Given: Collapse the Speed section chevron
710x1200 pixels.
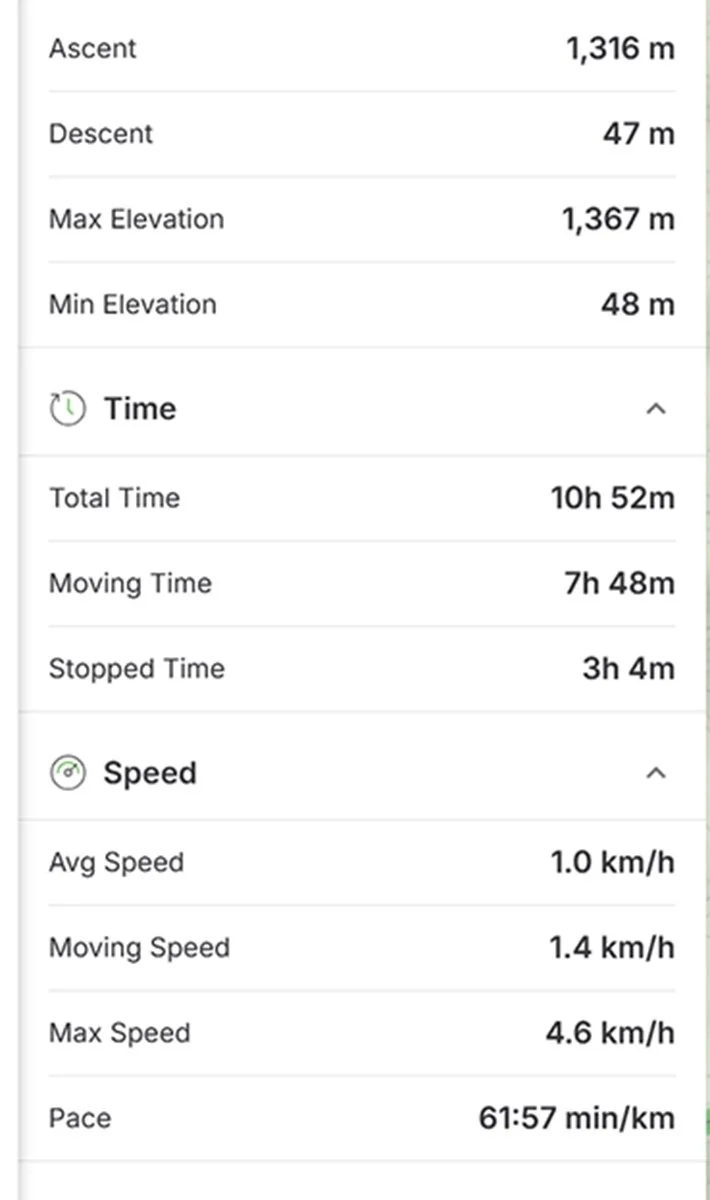Looking at the screenshot, I should pos(656,773).
